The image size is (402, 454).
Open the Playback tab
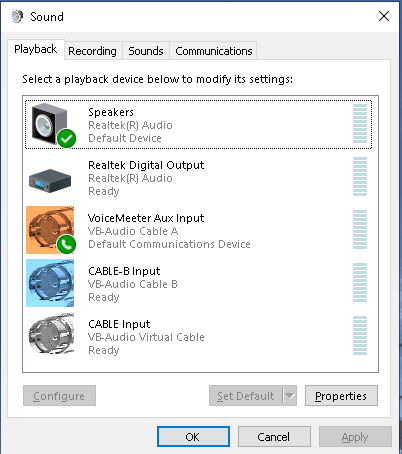click(x=36, y=49)
